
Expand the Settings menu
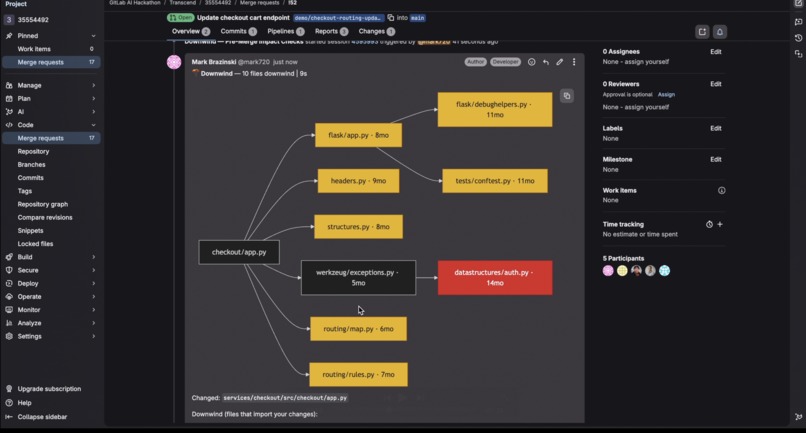51,336
